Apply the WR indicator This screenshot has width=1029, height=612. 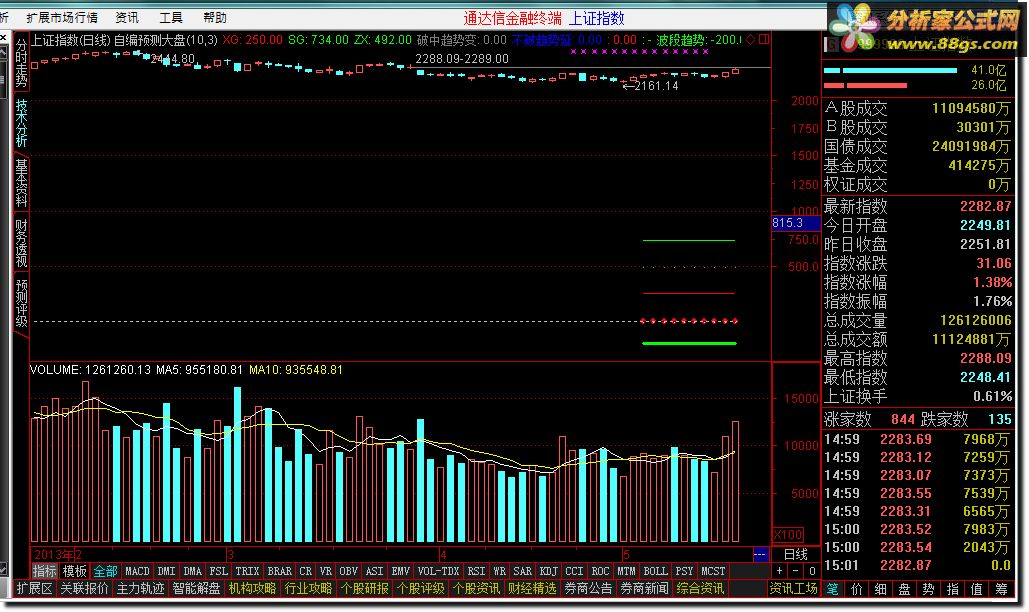tap(499, 571)
